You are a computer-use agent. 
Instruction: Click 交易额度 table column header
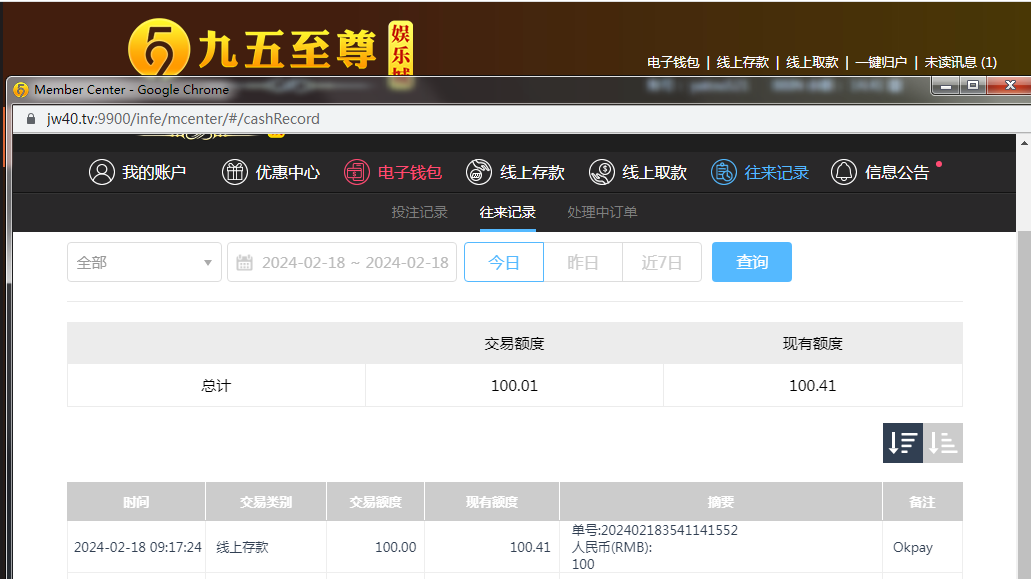pyautogui.click(x=375, y=501)
